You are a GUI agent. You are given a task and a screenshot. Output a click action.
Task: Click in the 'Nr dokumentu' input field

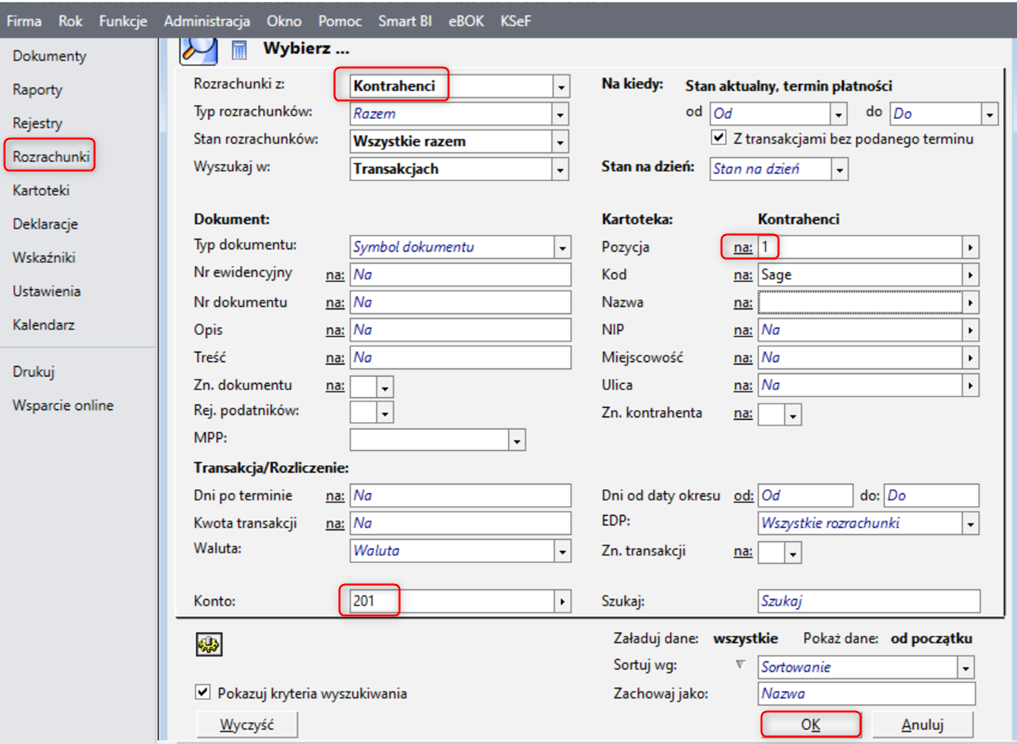click(x=461, y=302)
